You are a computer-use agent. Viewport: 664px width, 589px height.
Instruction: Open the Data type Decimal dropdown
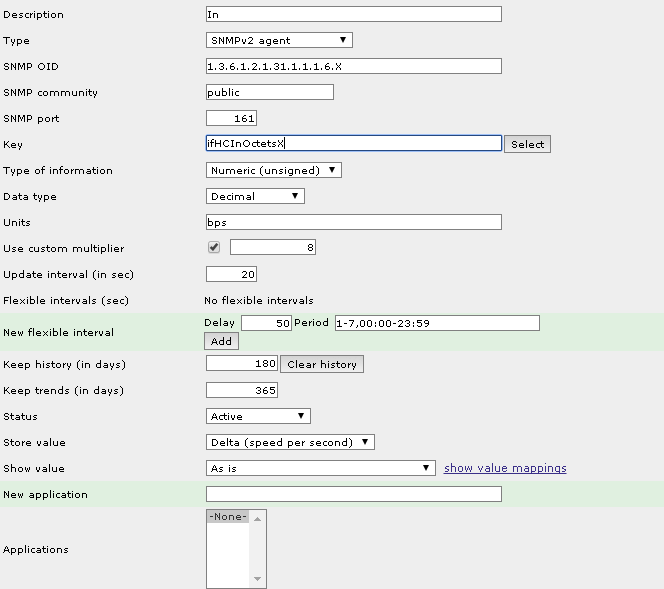tap(255, 197)
